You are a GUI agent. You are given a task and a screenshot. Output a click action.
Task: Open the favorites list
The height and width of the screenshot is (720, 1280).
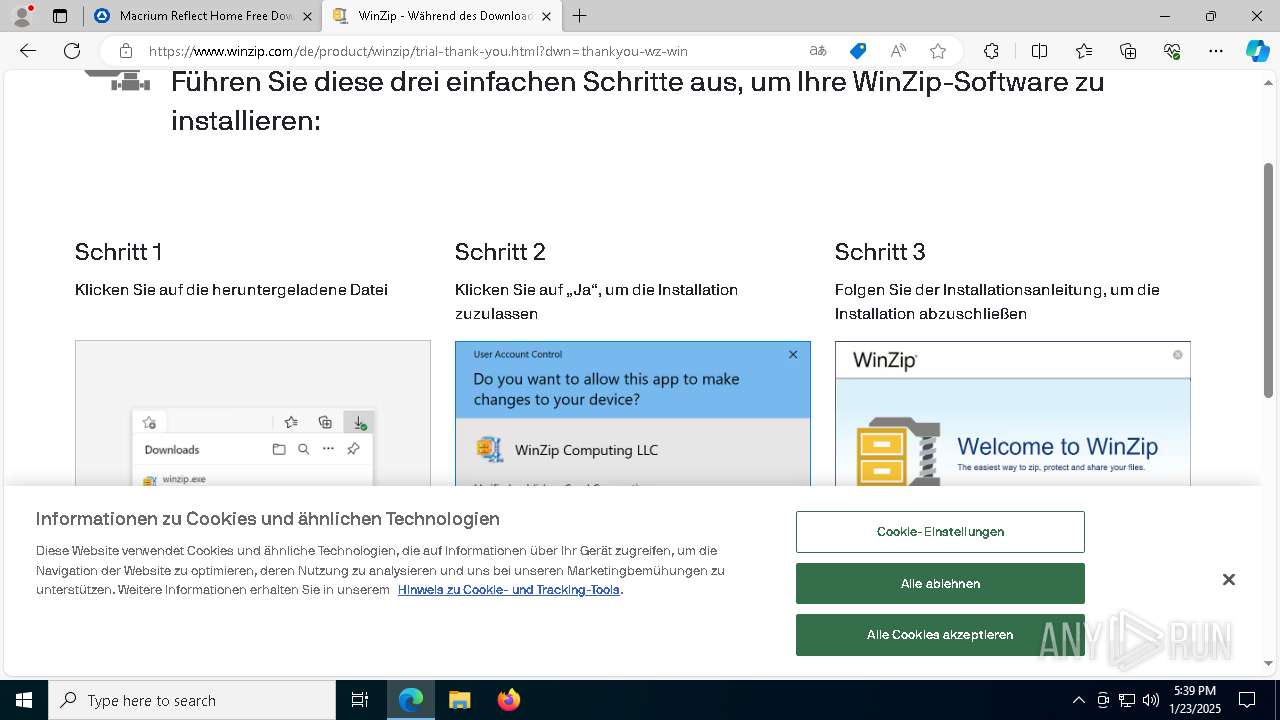[x=1084, y=51]
